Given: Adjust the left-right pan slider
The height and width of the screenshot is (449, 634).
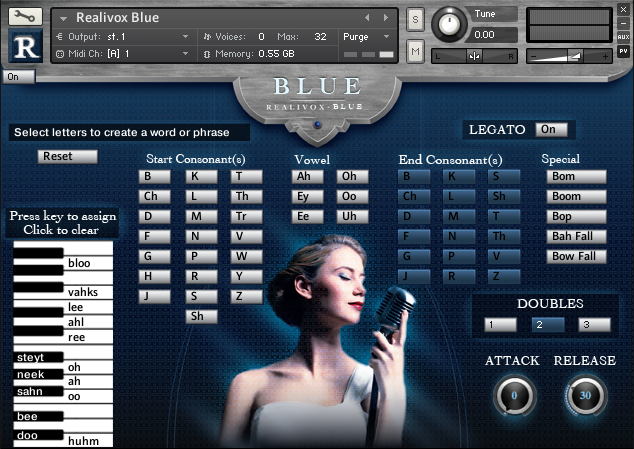Looking at the screenshot, I should coord(474,56).
